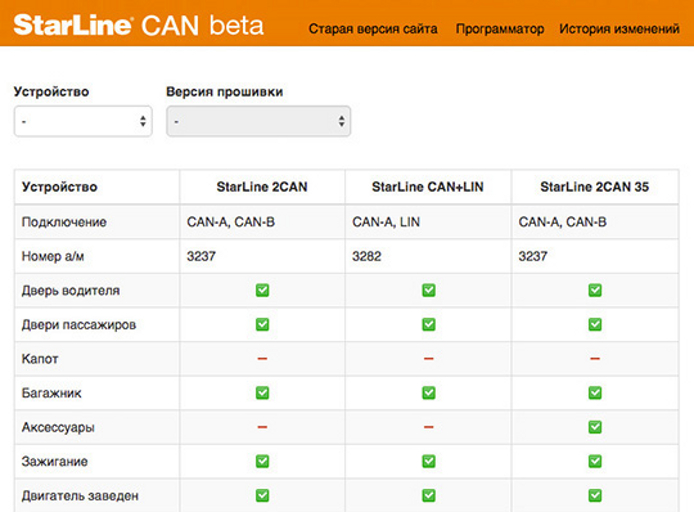Click the Двигатель заведен row label

coord(80,496)
